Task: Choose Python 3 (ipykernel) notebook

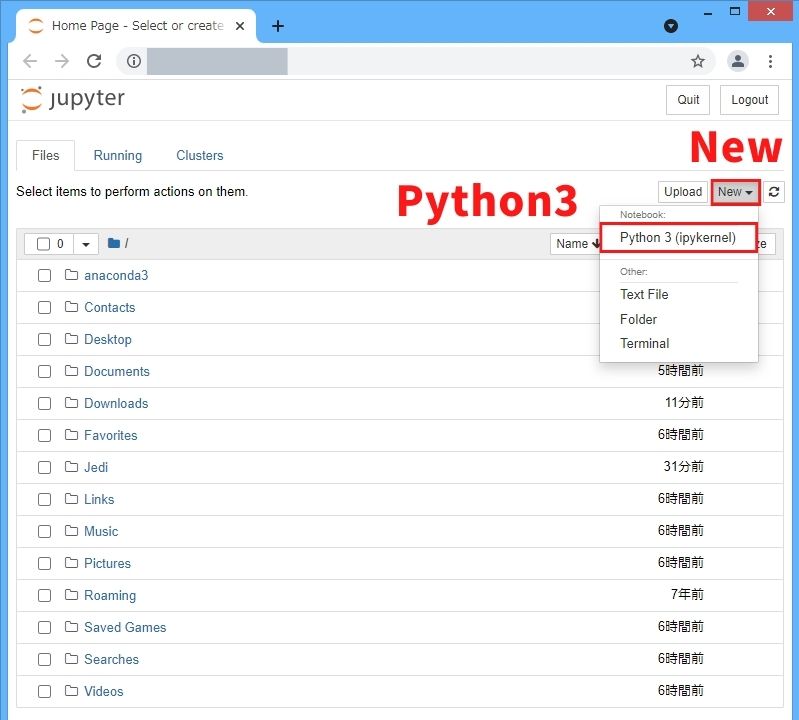Action: [678, 237]
